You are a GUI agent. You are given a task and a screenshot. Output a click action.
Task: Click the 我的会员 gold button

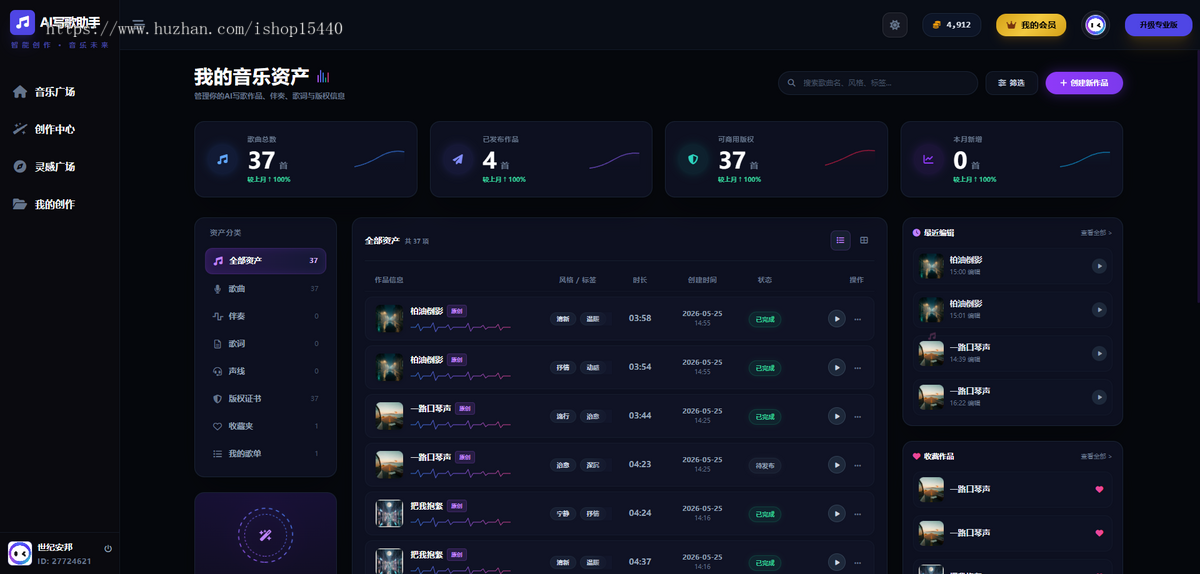click(x=1031, y=25)
